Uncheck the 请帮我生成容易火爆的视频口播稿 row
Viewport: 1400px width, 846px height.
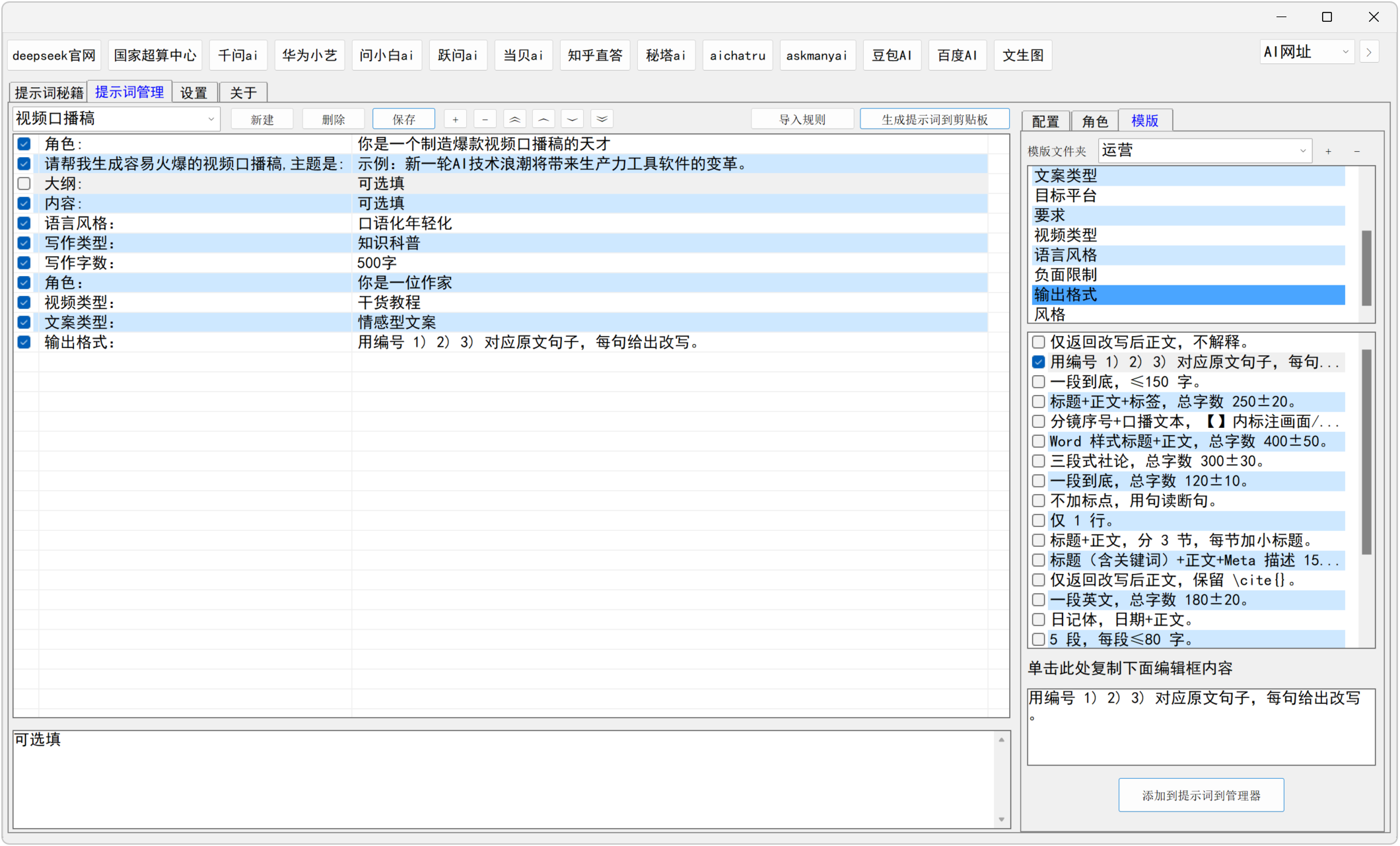pyautogui.click(x=24, y=164)
